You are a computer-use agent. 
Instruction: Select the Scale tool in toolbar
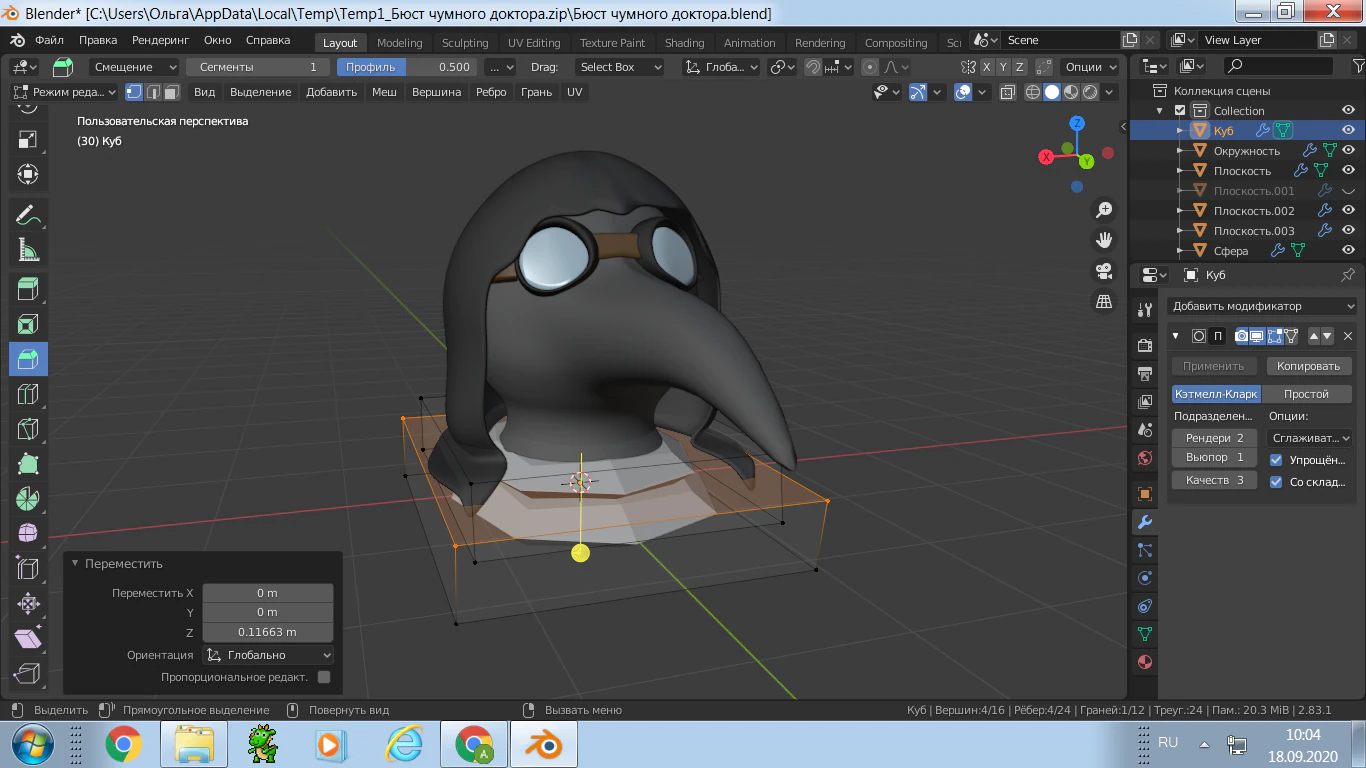(28, 139)
